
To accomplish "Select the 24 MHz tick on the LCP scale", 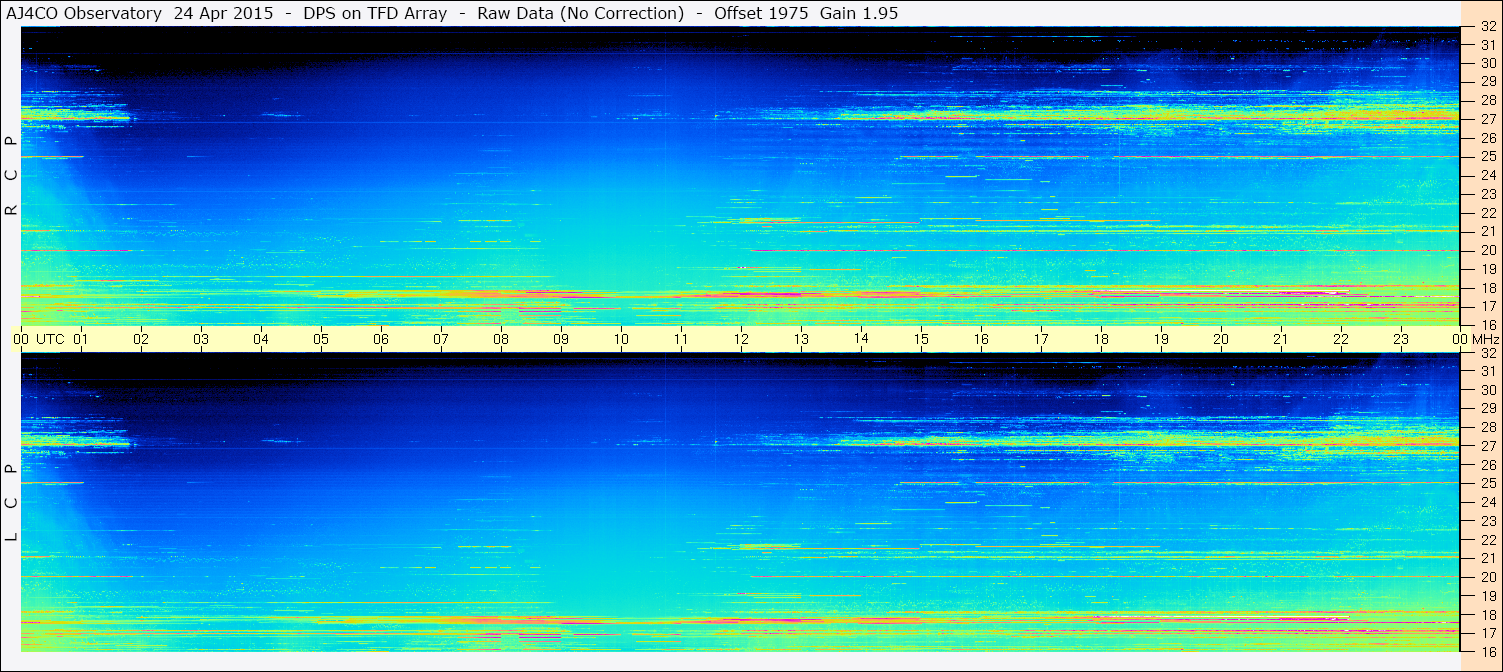I will [x=1487, y=502].
